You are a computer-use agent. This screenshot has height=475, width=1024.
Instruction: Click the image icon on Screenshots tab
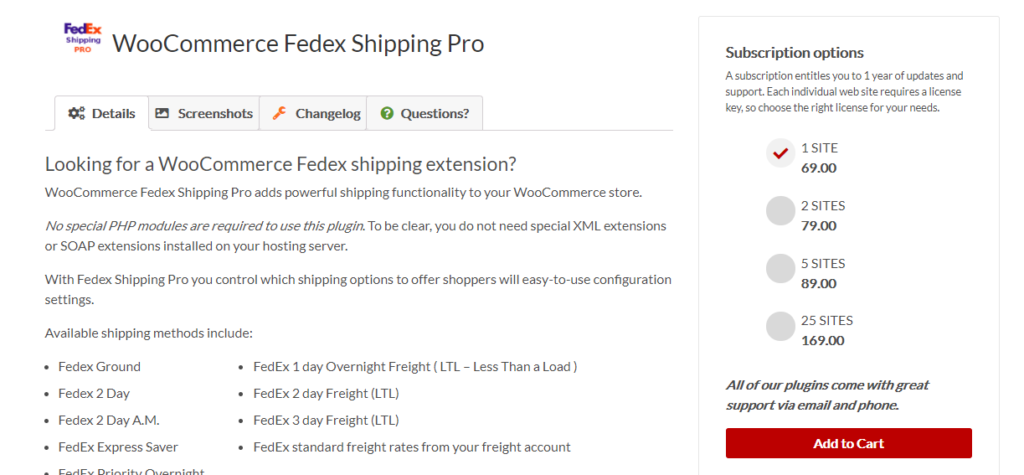click(162, 113)
